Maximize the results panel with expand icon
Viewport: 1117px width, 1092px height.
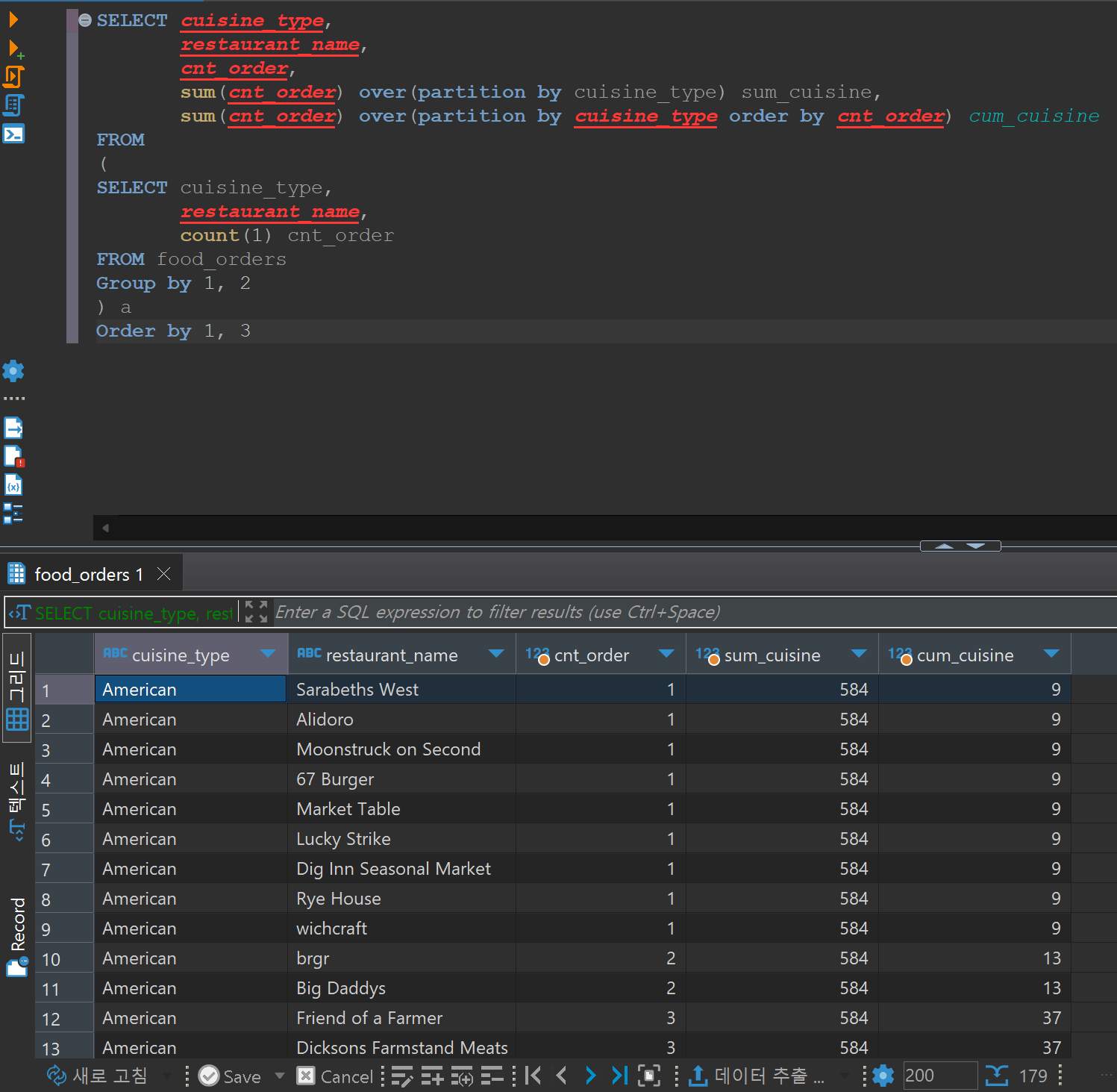coord(256,612)
